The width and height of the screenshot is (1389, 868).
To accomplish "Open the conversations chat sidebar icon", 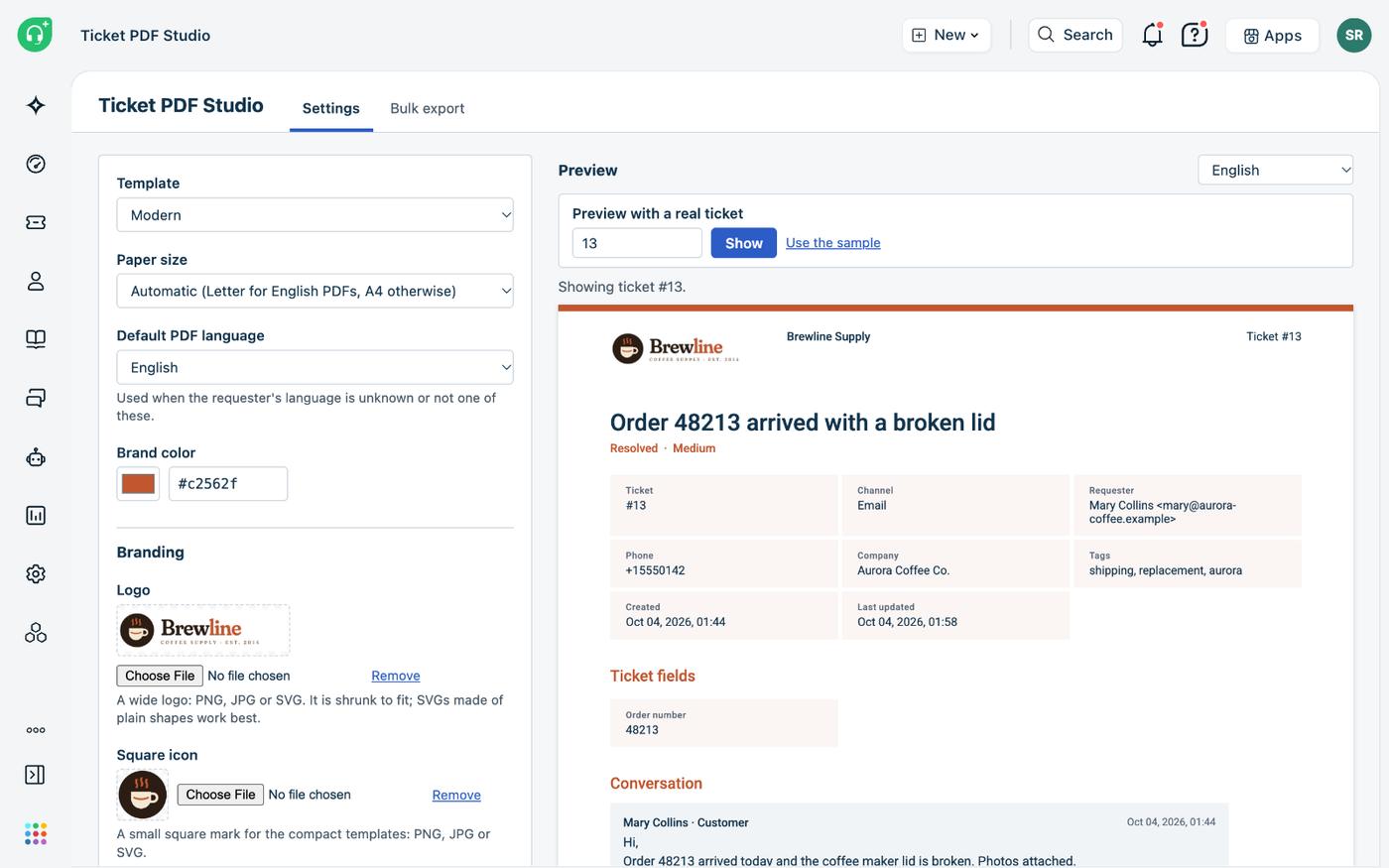I will point(36,398).
